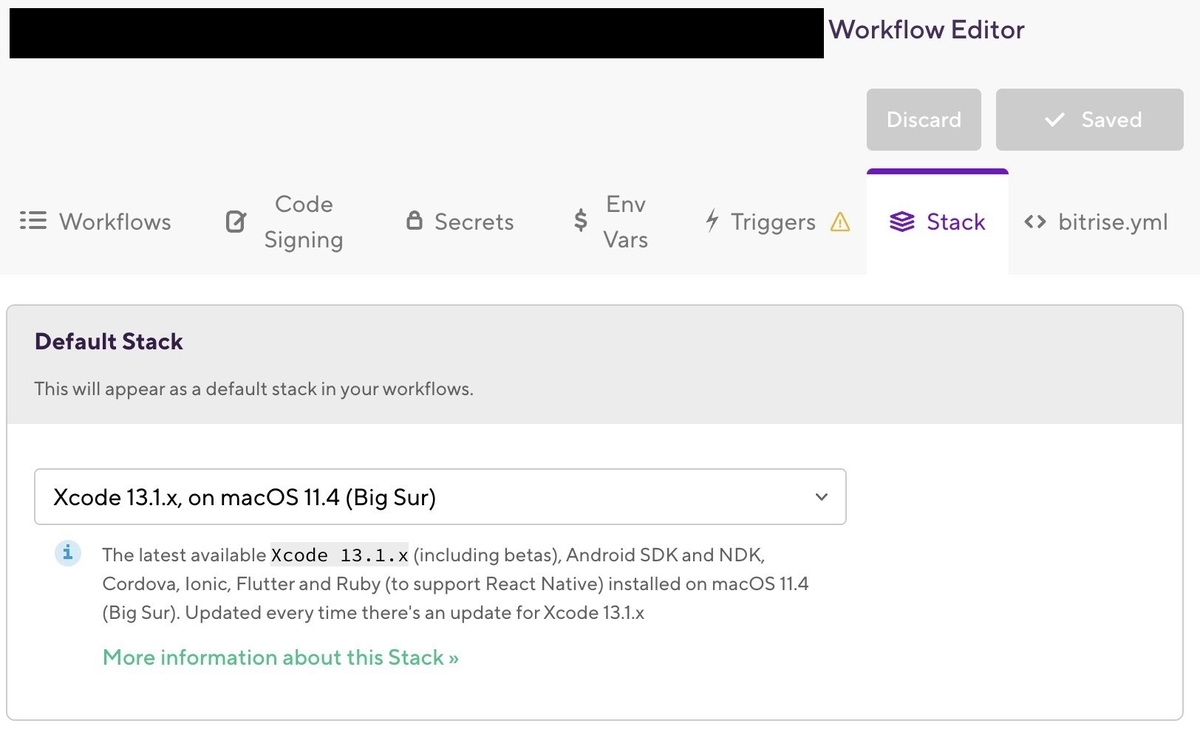Click the default stack description subtitle text
The width and height of the screenshot is (1200, 743).
pyautogui.click(x=254, y=389)
